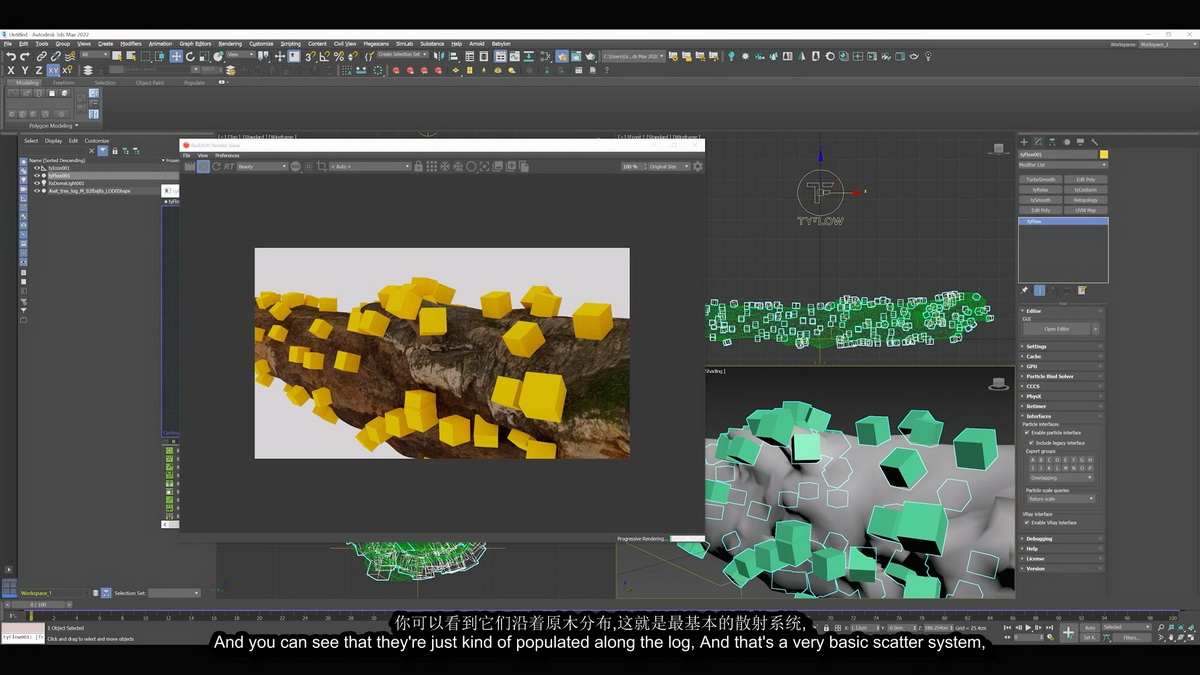This screenshot has width=1200, height=675.
Task: Open the Create tab in command panel
Action: [1024, 142]
